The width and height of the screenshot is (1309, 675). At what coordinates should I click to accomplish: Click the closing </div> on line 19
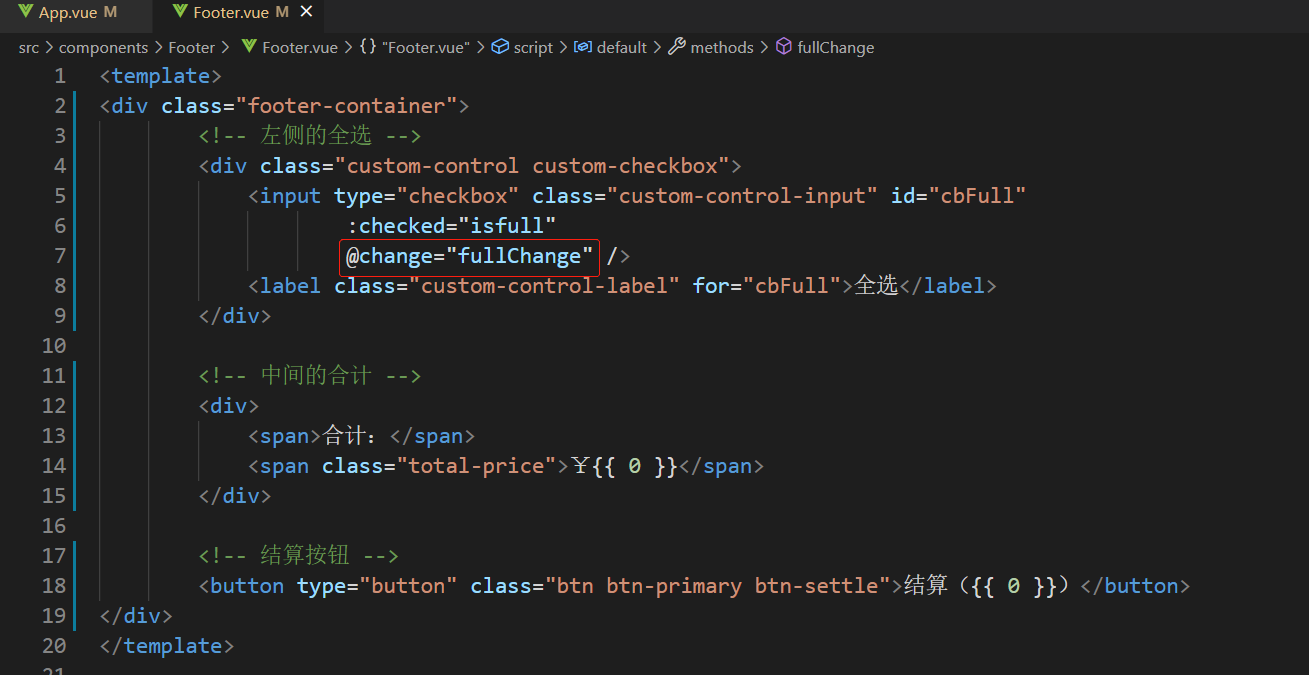click(x=136, y=616)
